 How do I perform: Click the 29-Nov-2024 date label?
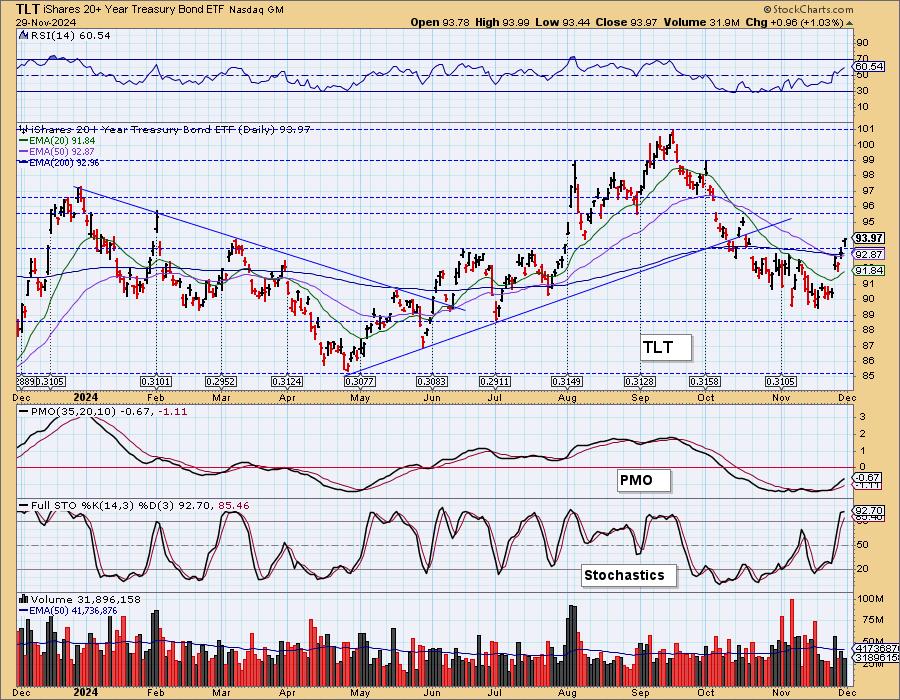coord(44,22)
